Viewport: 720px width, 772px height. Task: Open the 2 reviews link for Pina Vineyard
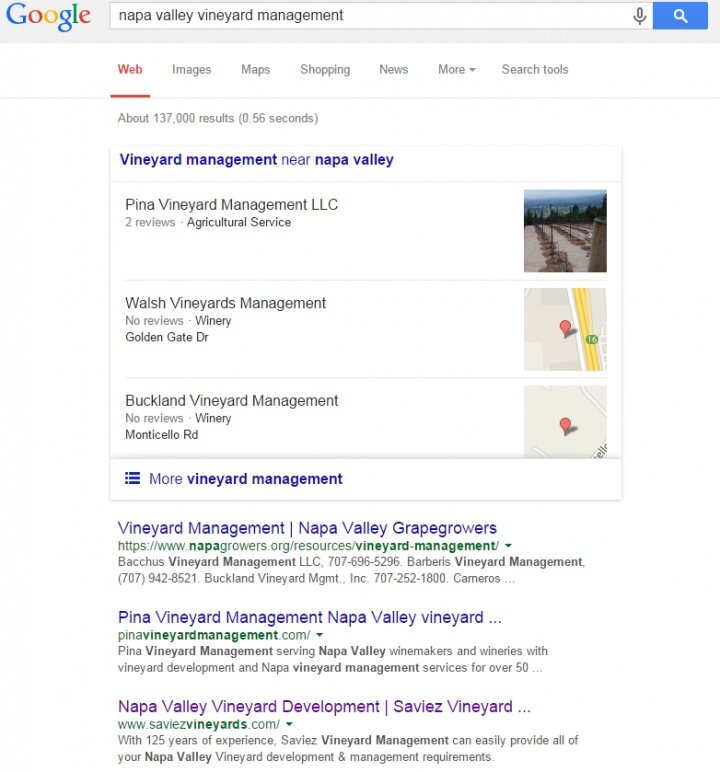point(150,223)
